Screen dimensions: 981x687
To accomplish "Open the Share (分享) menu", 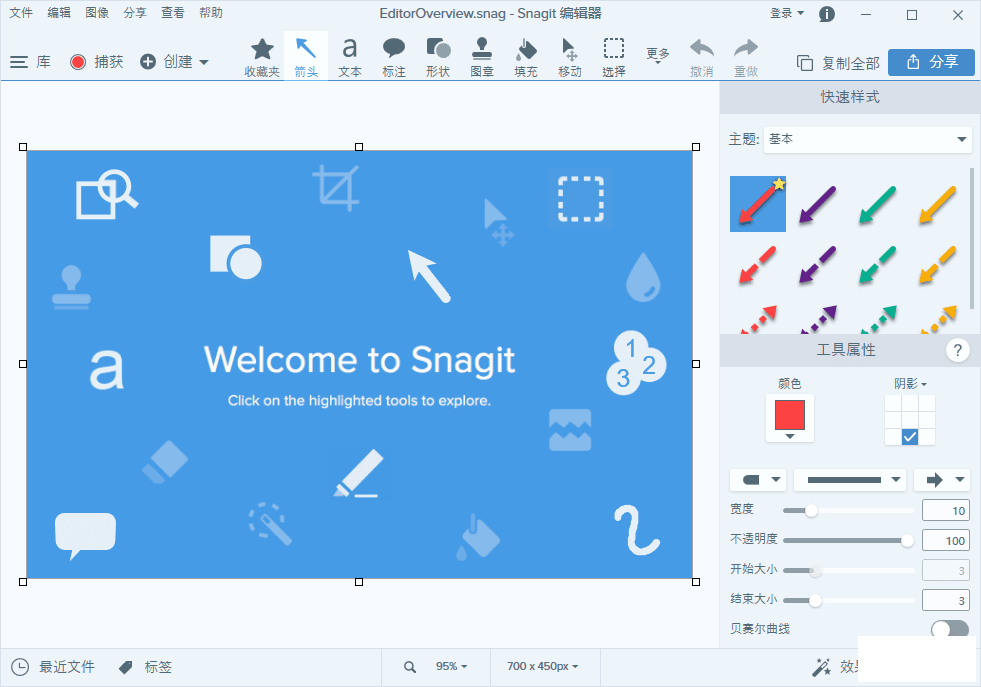I will (135, 13).
